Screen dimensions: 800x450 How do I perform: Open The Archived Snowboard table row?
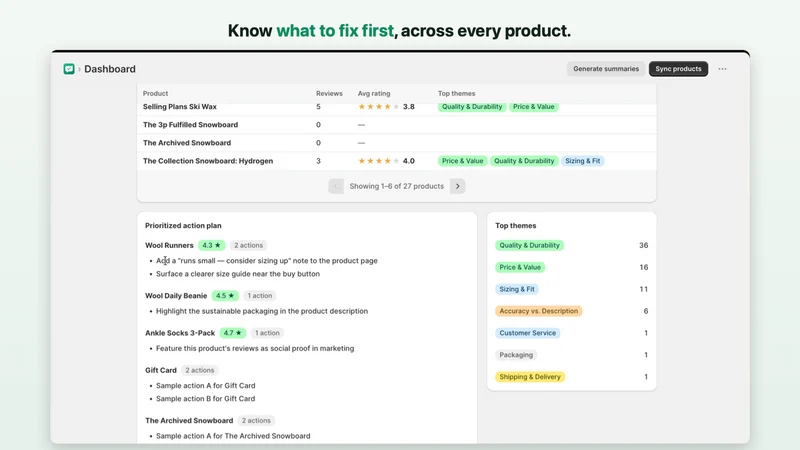(x=396, y=143)
